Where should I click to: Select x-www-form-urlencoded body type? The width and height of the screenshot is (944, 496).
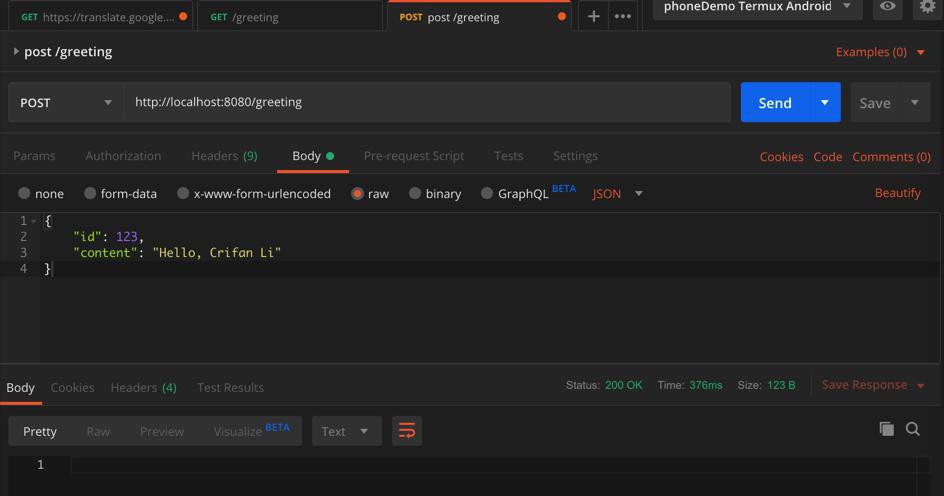tap(254, 193)
